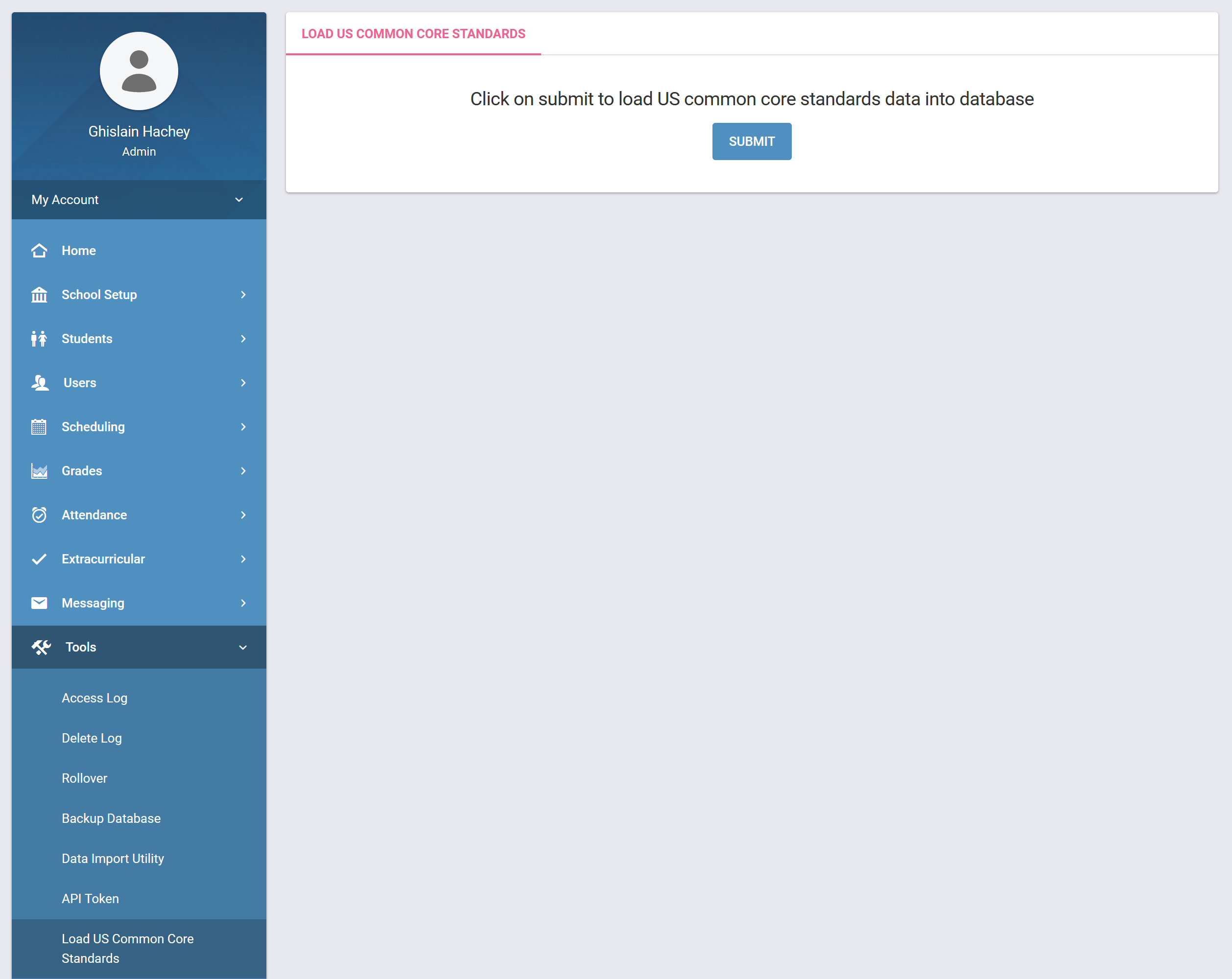Click the Students people icon
1232x979 pixels.
[x=39, y=339]
